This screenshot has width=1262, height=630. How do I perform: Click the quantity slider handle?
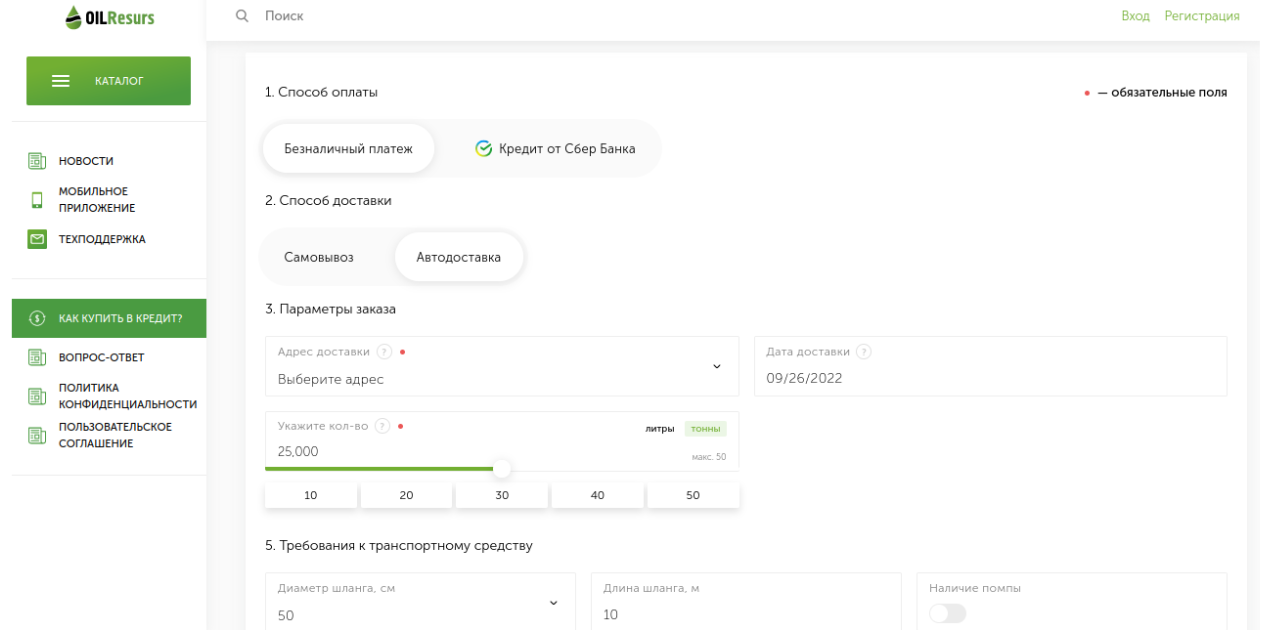pyautogui.click(x=502, y=469)
